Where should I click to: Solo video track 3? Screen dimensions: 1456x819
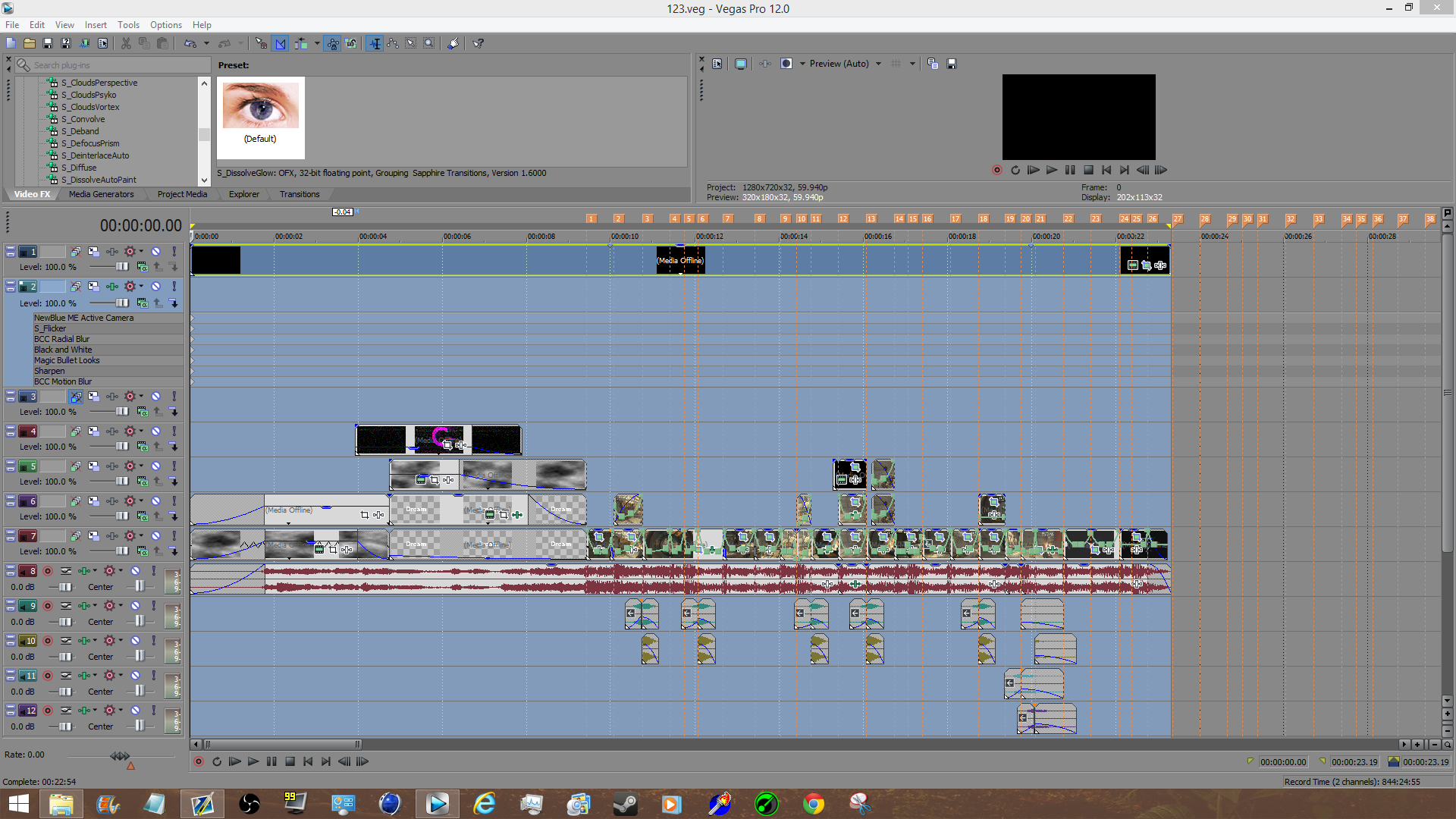coord(174,397)
